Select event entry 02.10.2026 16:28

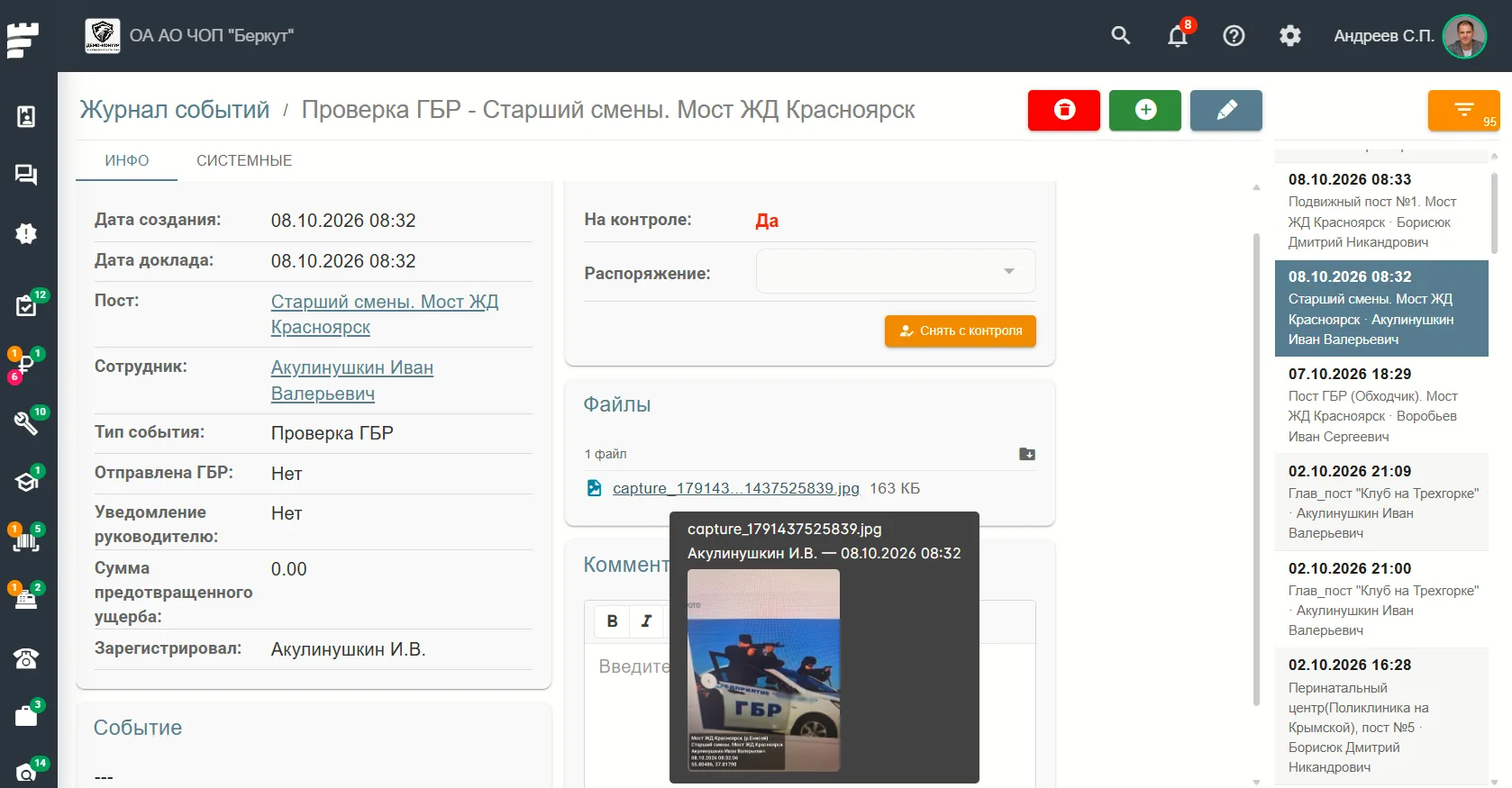pyautogui.click(x=1381, y=717)
